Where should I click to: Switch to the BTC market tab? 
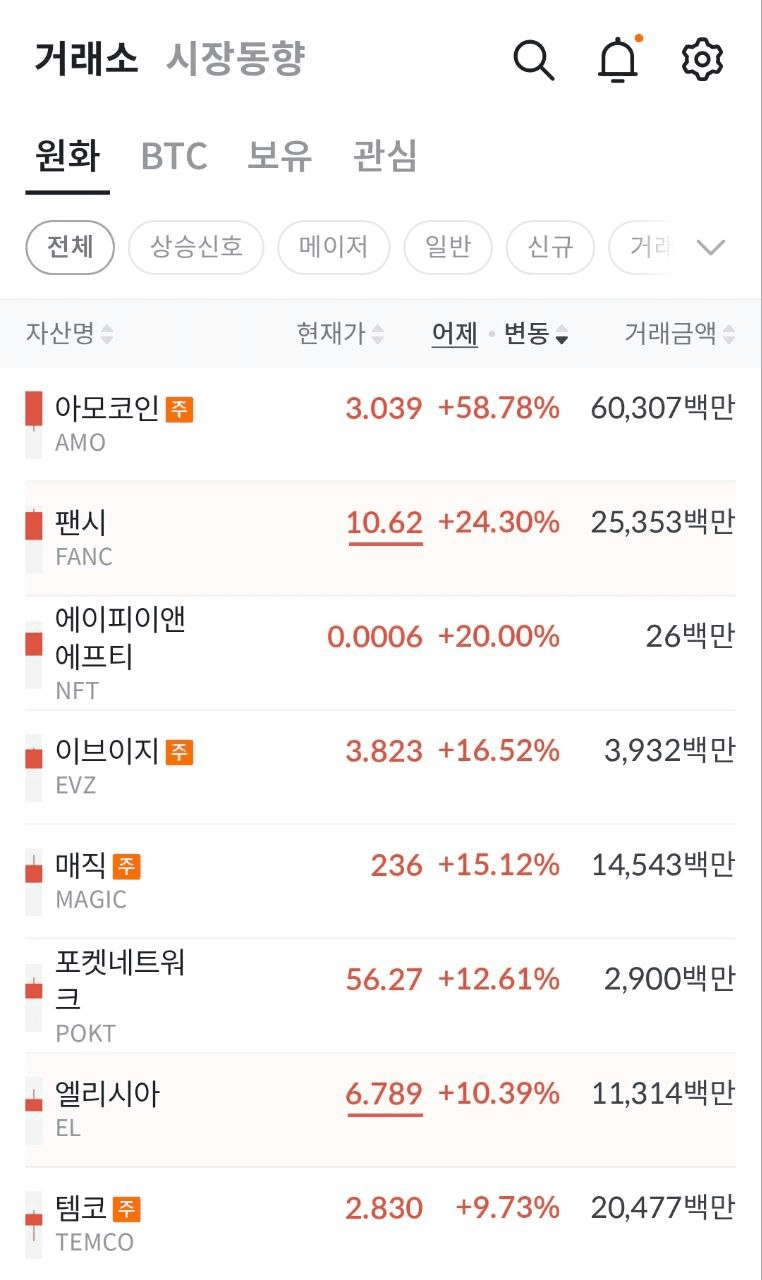tap(174, 157)
